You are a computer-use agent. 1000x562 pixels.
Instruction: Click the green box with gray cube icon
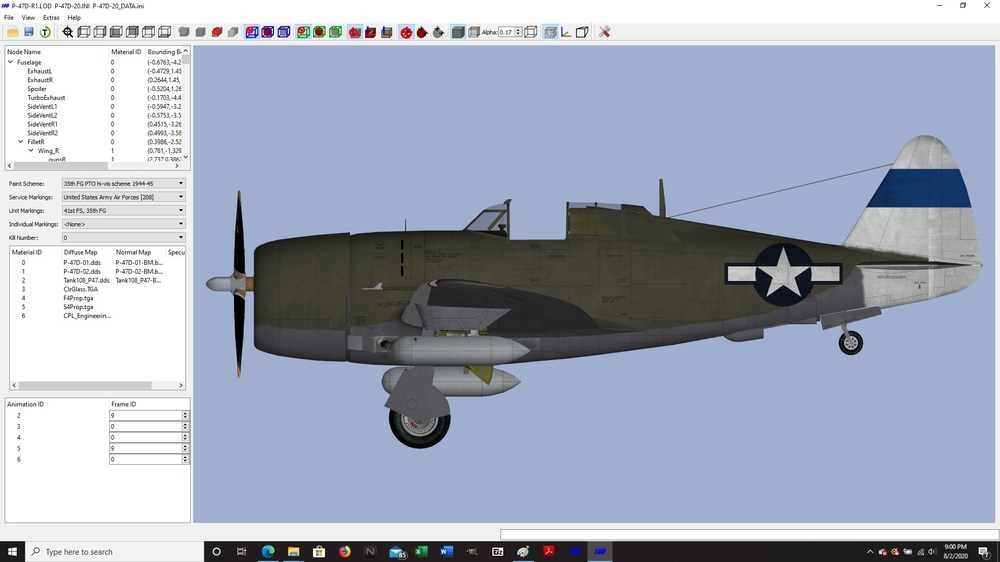pos(335,32)
